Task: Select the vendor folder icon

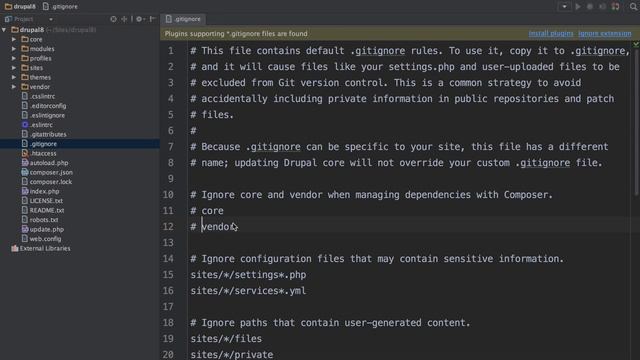Action: (x=25, y=86)
